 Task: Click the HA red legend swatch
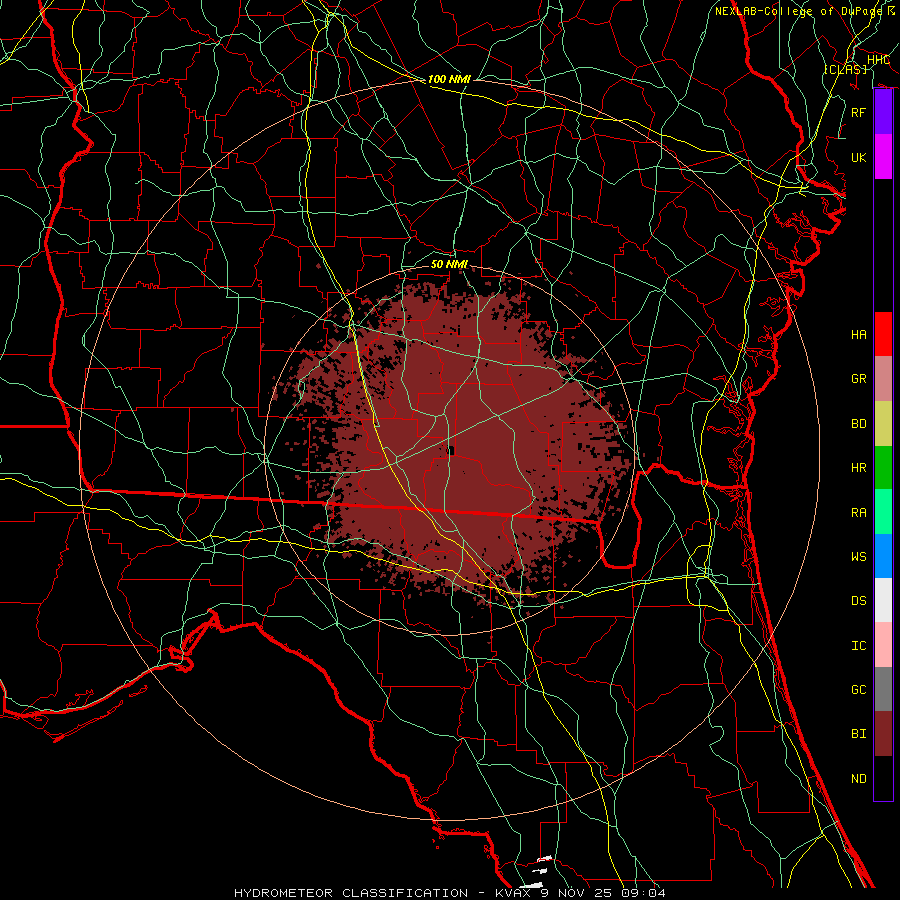[883, 334]
